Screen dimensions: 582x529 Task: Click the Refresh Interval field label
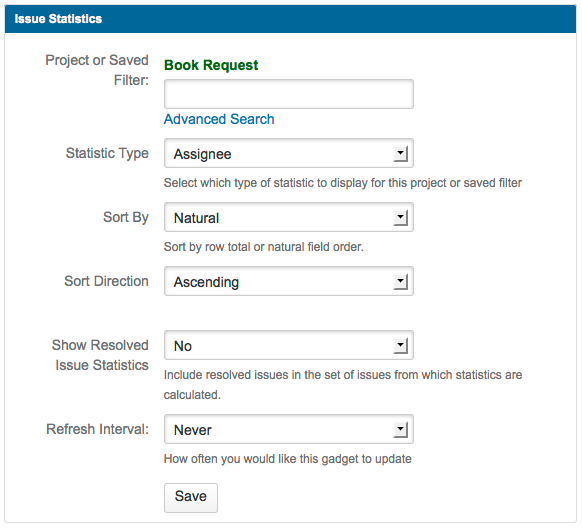coord(97,429)
